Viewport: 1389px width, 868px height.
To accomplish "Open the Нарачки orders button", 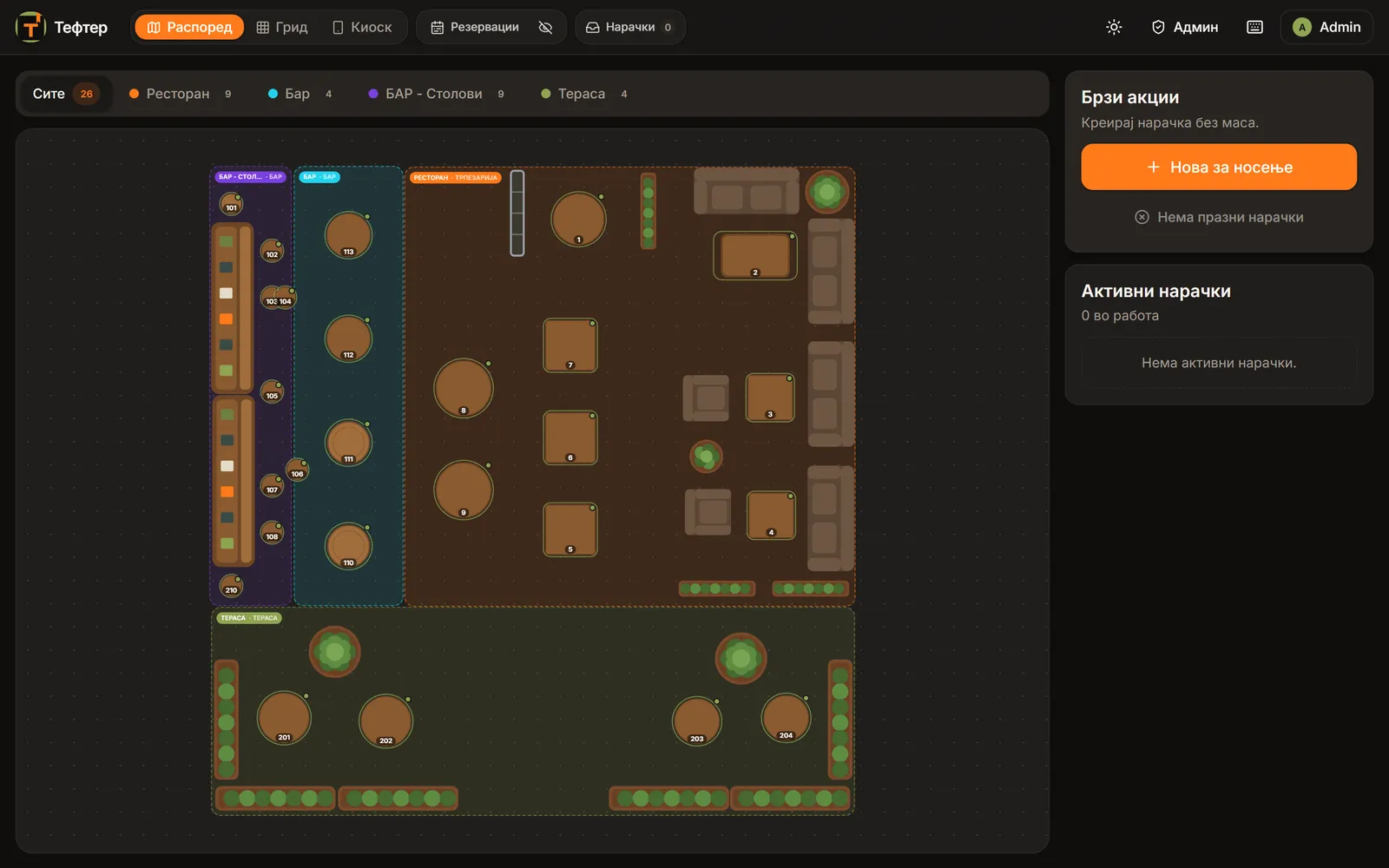I will [x=629, y=27].
